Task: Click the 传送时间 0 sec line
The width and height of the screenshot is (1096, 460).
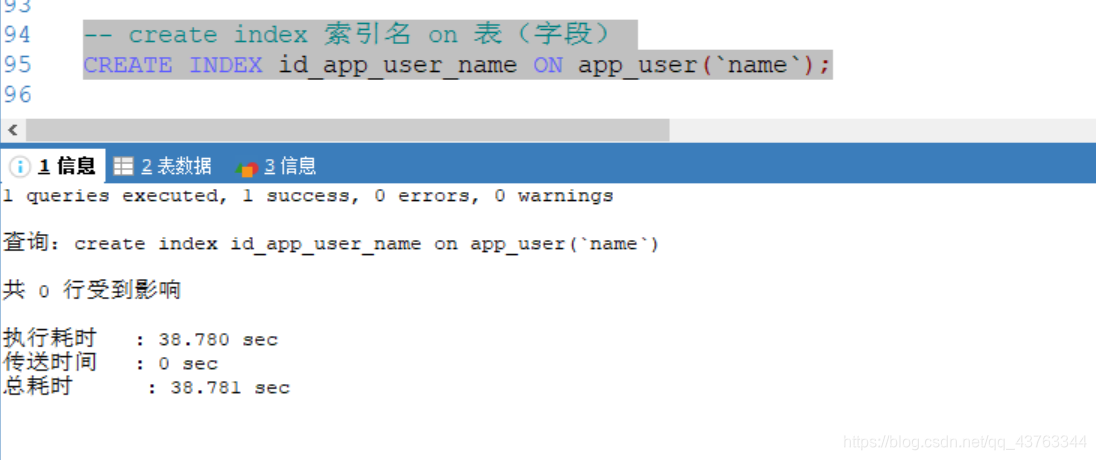Action: (110, 364)
